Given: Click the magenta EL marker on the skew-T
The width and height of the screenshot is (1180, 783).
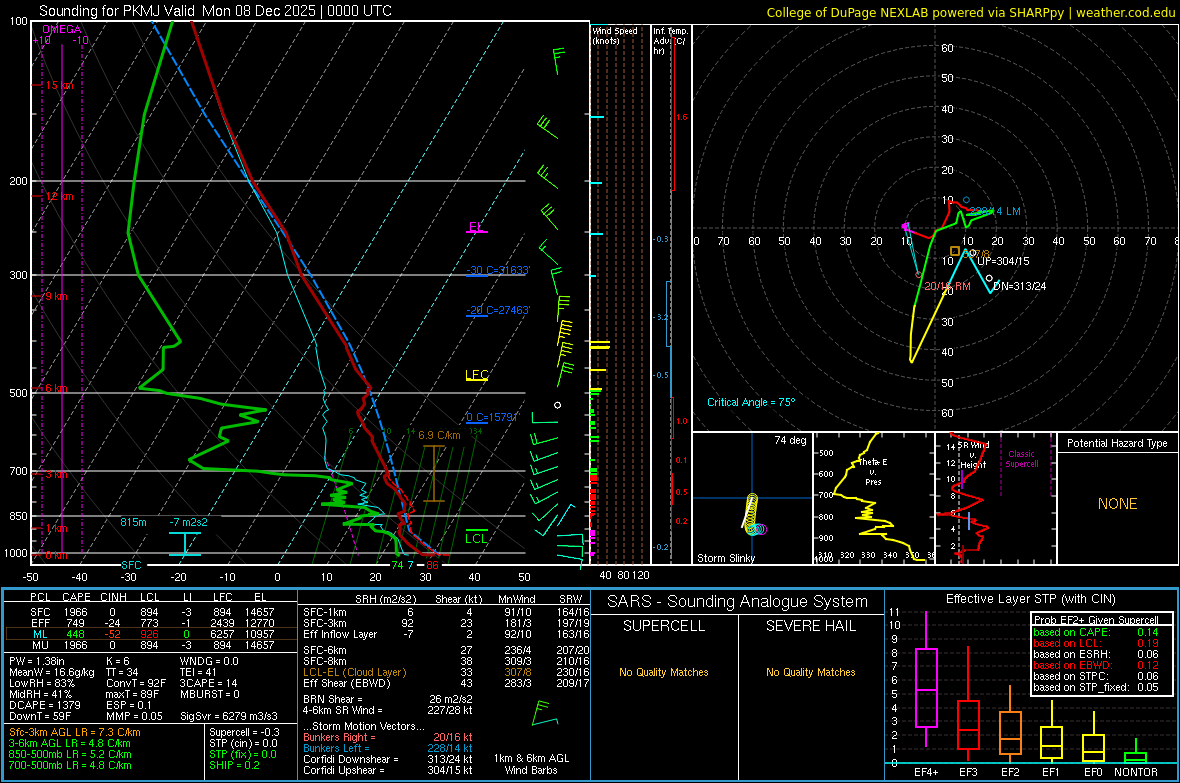Looking at the screenshot, I should tap(476, 227).
